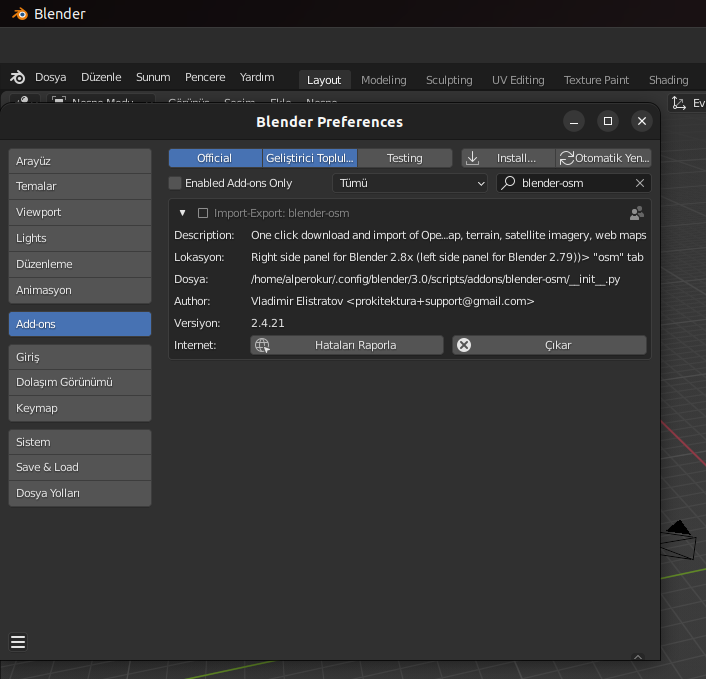Click the add-on search input field
The width and height of the screenshot is (706, 679).
pyautogui.click(x=574, y=183)
